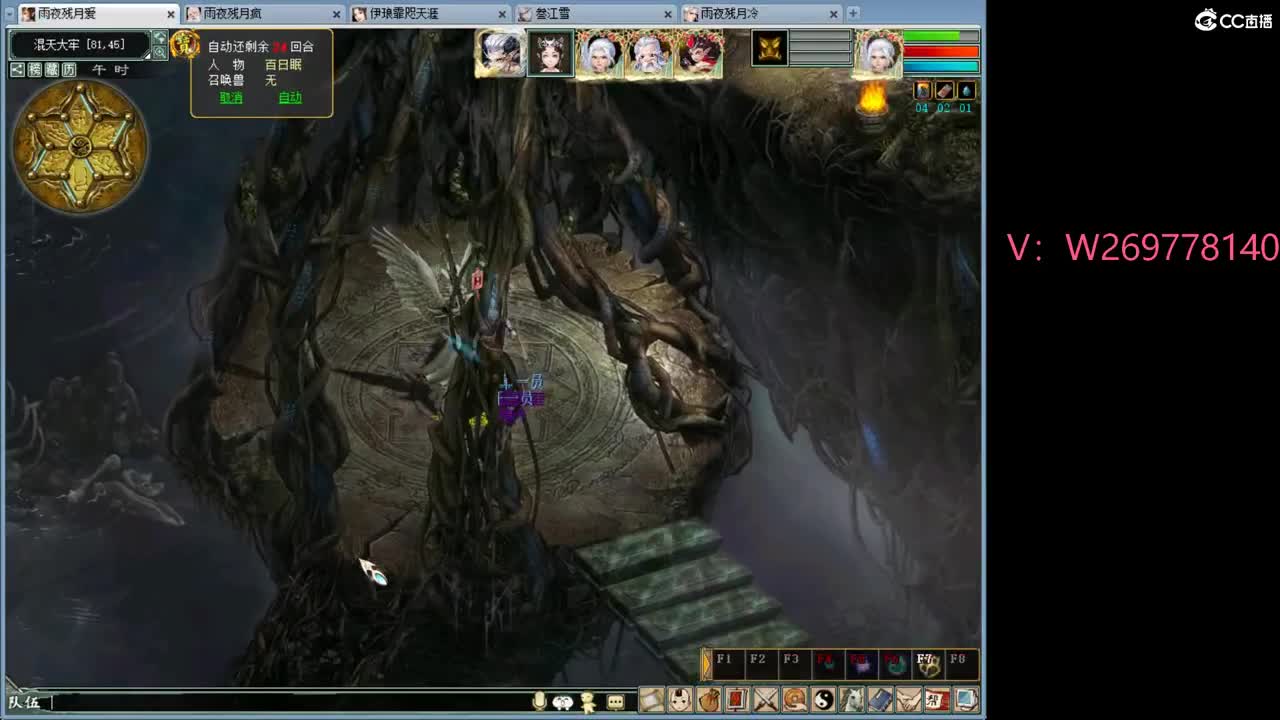Click the second buff icon labeled 02

pos(944,91)
